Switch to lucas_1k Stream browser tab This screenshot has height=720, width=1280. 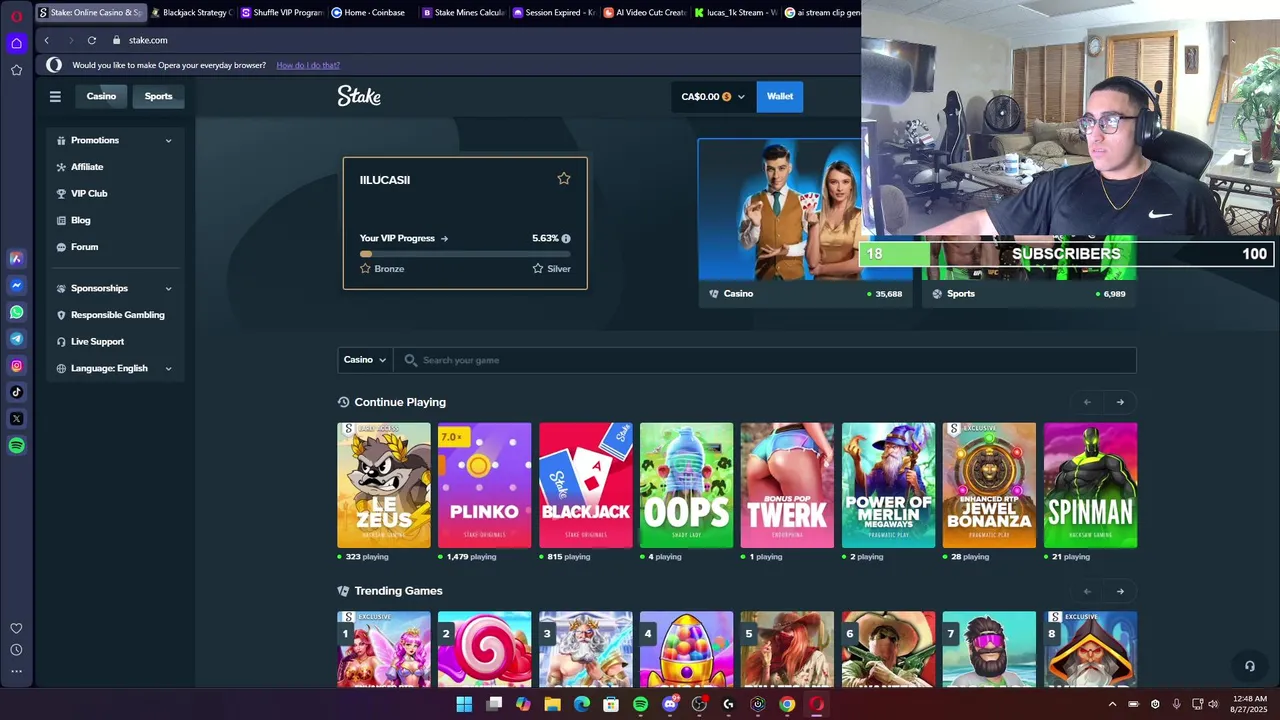pyautogui.click(x=735, y=12)
